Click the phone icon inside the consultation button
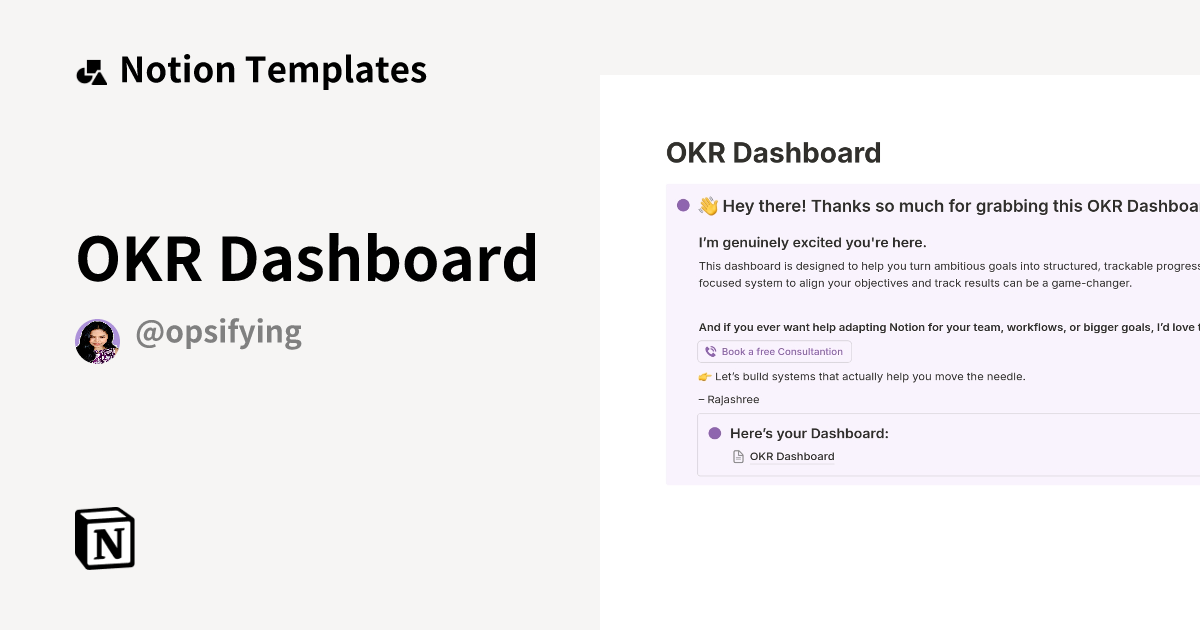The width and height of the screenshot is (1200, 630). click(710, 351)
